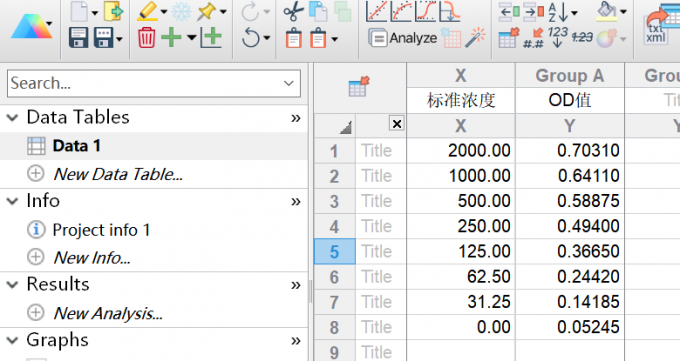Click the green plus new sheet icon

pyautogui.click(x=171, y=38)
